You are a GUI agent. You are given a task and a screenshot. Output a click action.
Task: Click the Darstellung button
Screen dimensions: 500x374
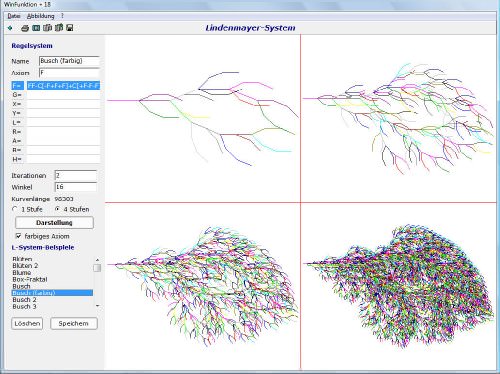(x=54, y=223)
